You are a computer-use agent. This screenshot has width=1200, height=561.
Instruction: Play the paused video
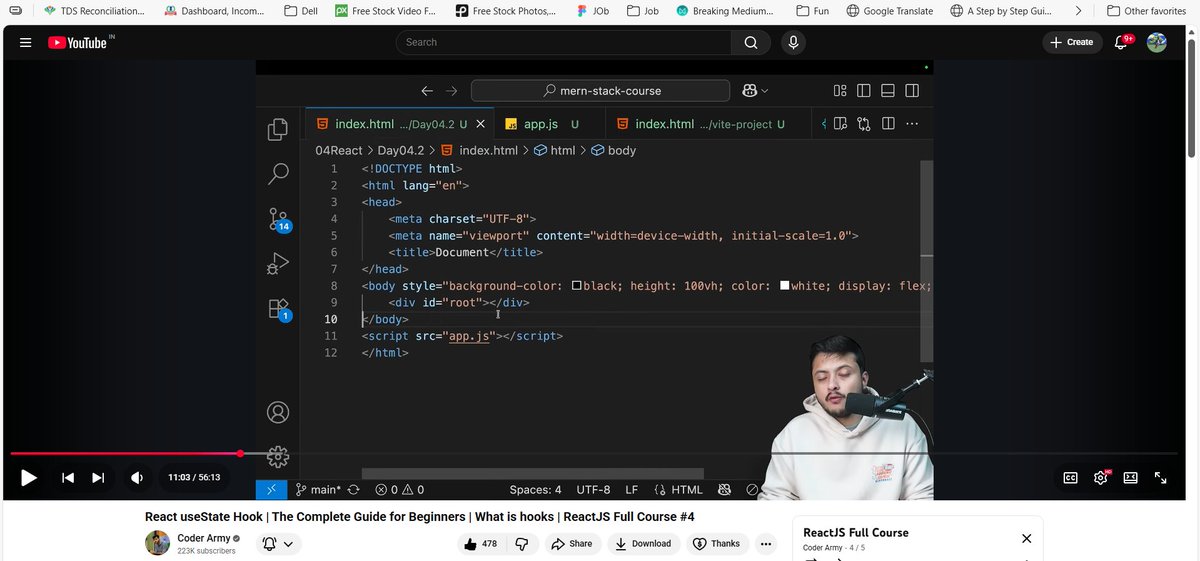tap(29, 478)
